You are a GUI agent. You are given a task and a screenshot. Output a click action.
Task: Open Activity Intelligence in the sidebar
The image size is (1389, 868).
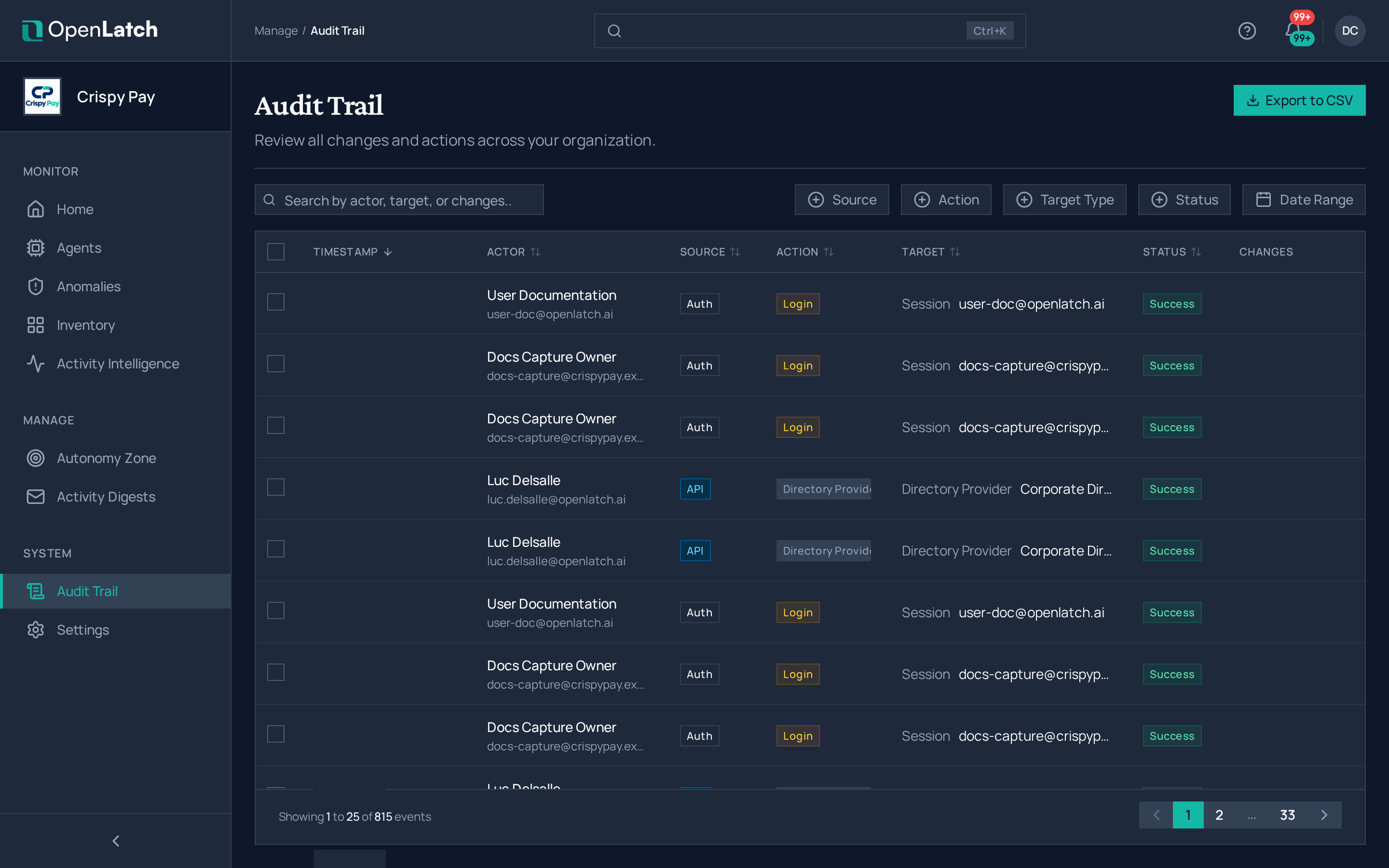pos(115,364)
